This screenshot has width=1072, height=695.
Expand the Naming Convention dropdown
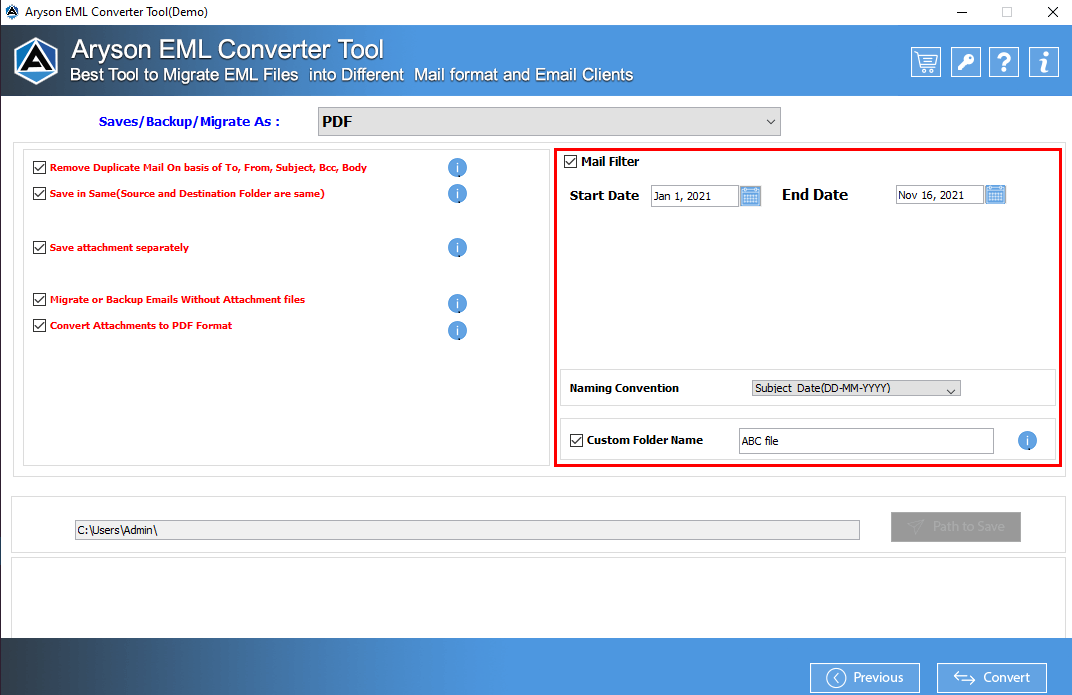click(856, 388)
